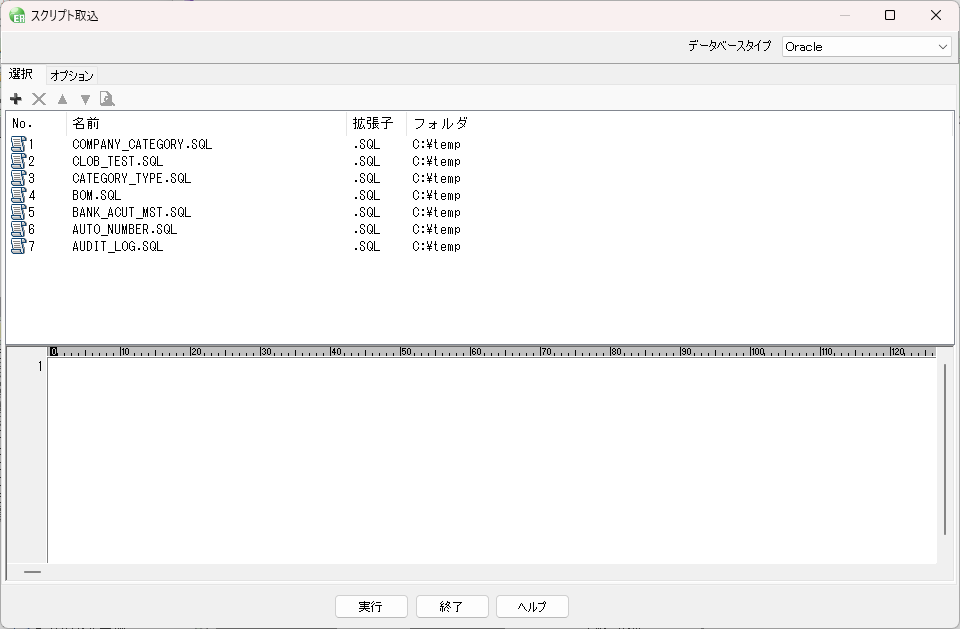The width and height of the screenshot is (960, 629).
Task: Click C:¥temp folder cell of COMPANY_CATEGORY.SQL row
Action: click(437, 145)
